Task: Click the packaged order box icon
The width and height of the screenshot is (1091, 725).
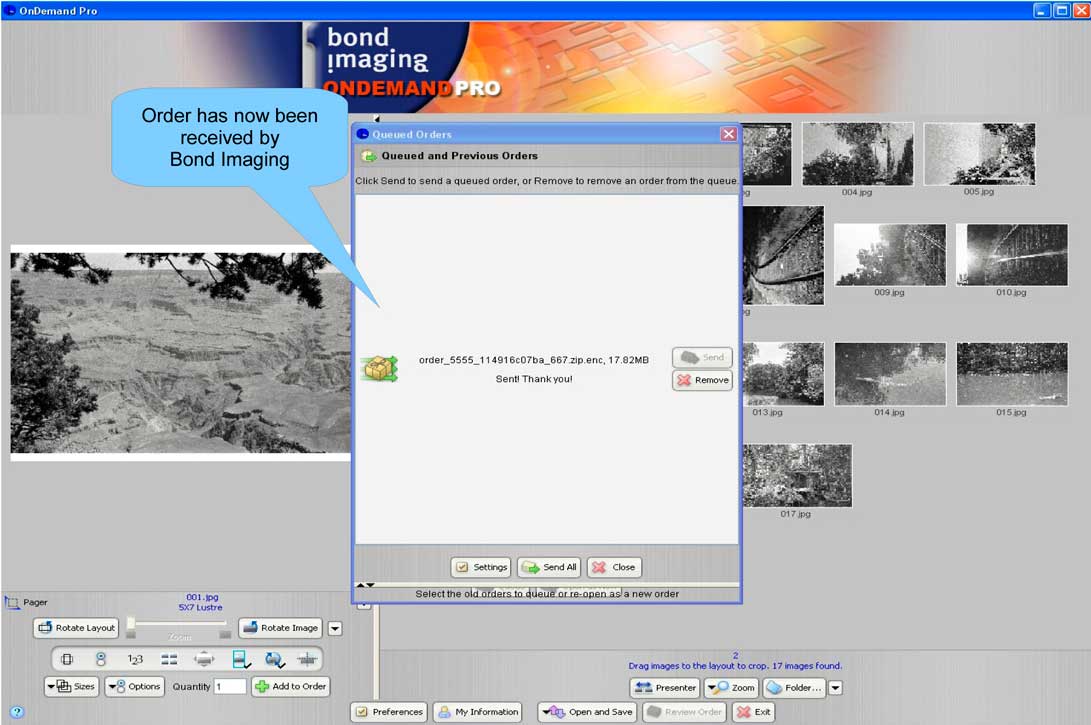Action: (x=379, y=369)
